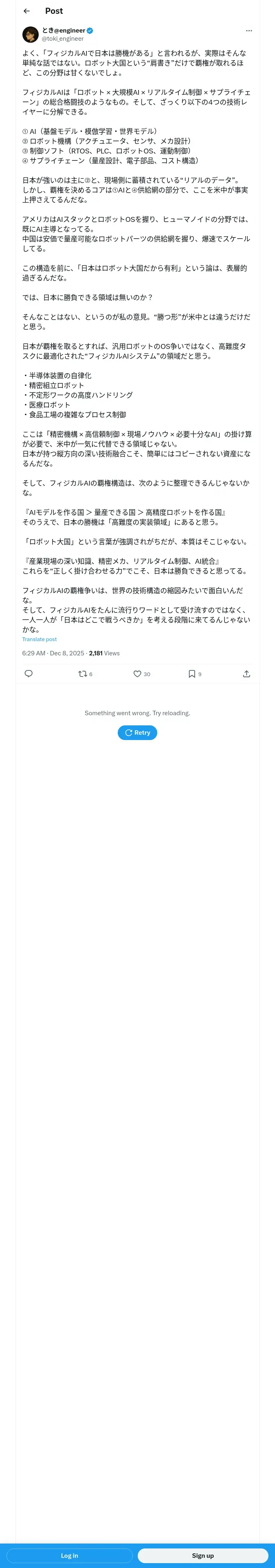The height and width of the screenshot is (1568, 275).
Task: Click the Translate post link
Action: (40, 639)
